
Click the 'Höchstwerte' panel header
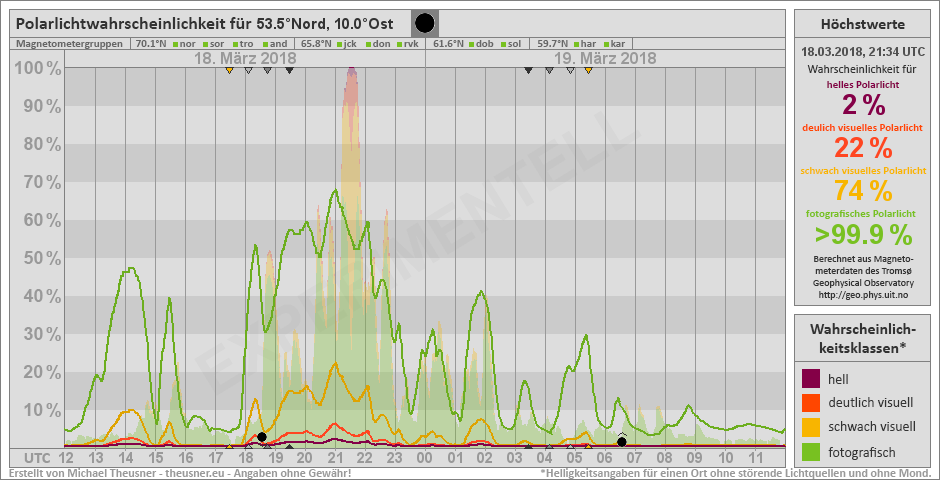862,24
